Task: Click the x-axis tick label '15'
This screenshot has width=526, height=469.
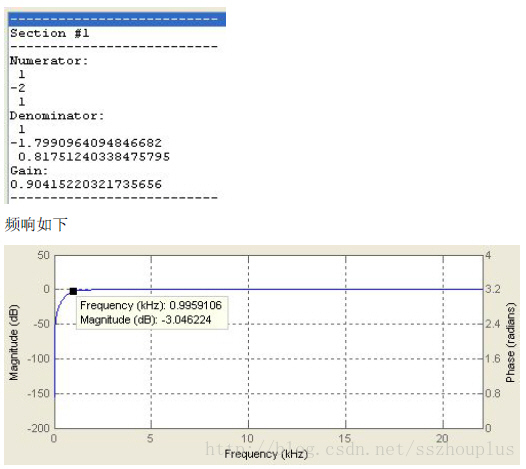Action: coord(345,438)
